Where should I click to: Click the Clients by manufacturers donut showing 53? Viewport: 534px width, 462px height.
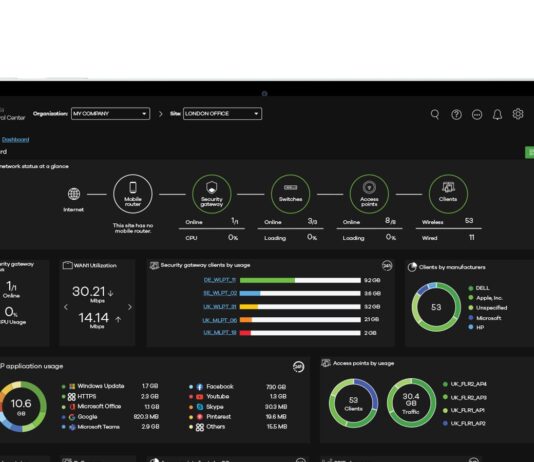[x=436, y=307]
